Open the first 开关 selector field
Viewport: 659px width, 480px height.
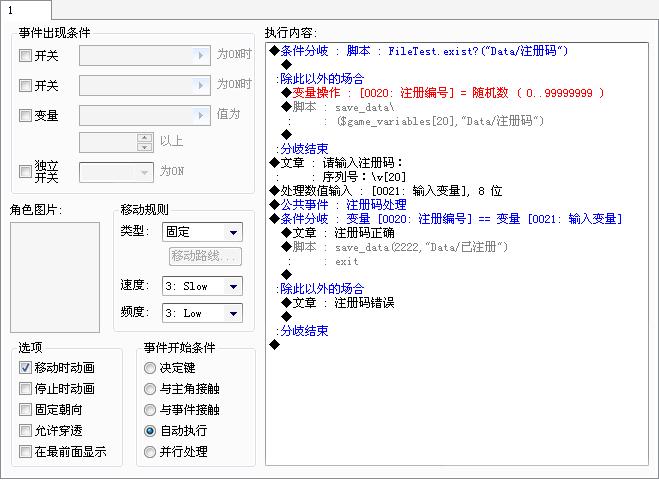[145, 55]
